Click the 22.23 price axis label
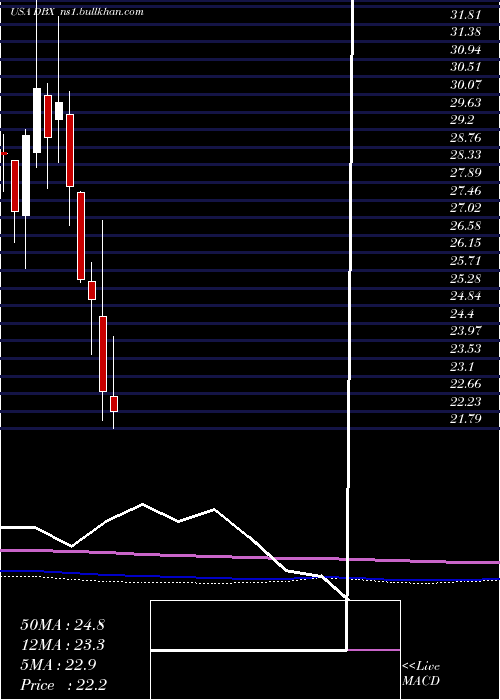The width and height of the screenshot is (500, 700). coord(466,401)
